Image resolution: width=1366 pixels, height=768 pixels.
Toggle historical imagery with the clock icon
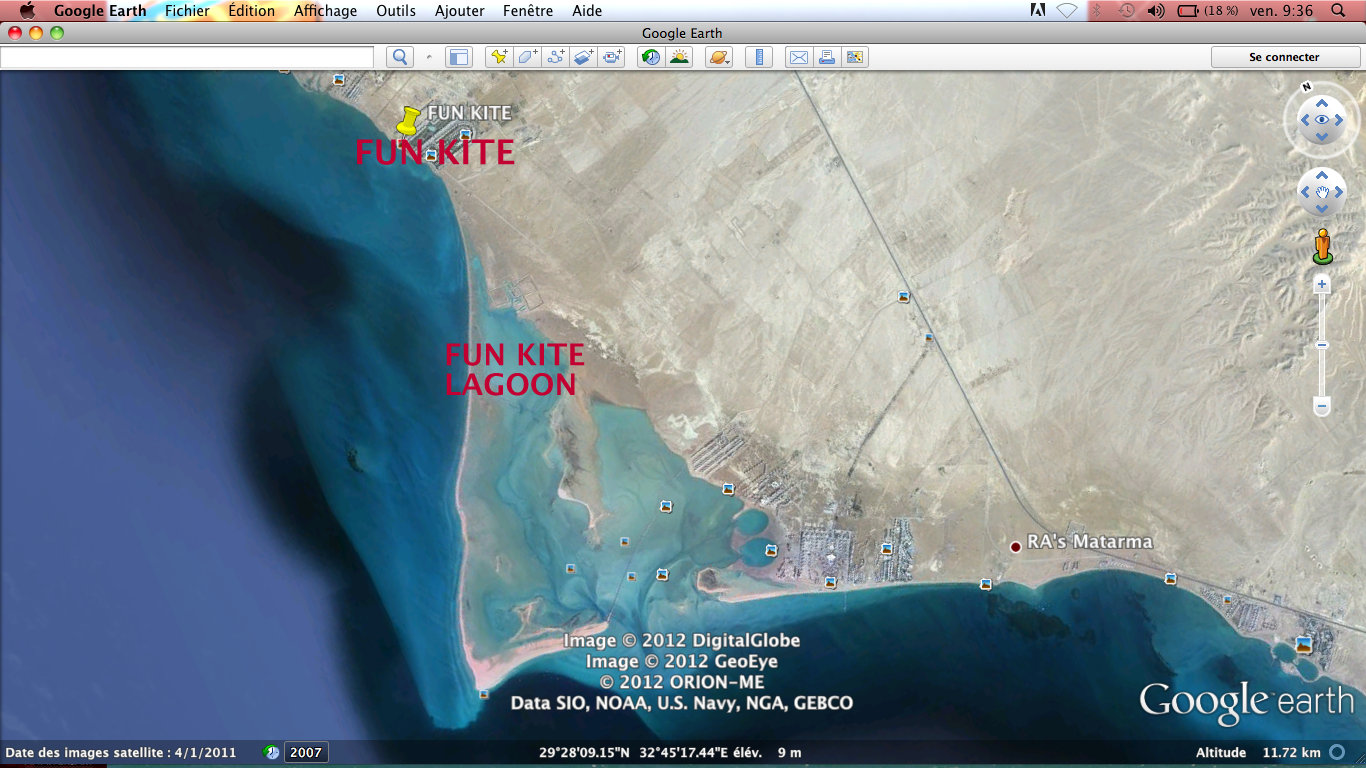(650, 57)
